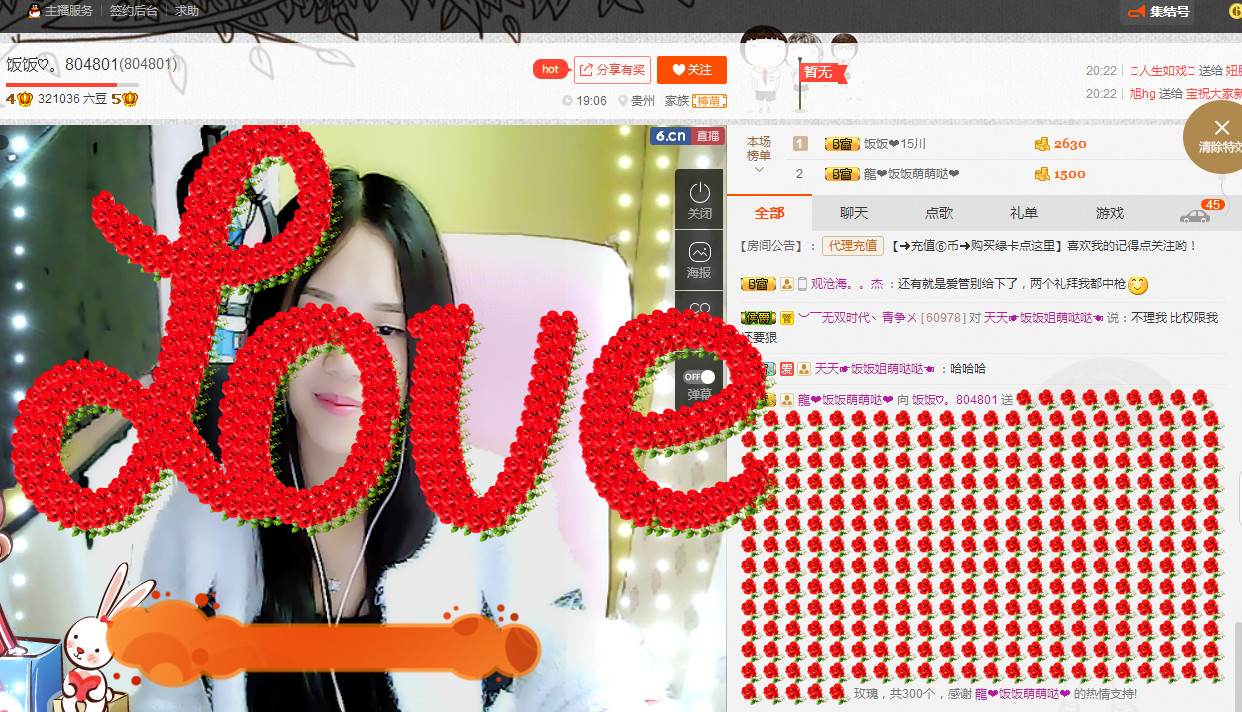This screenshot has height=712, width=1242.
Task: Click the smiley emoji in chat message
Action: pos(1138,285)
